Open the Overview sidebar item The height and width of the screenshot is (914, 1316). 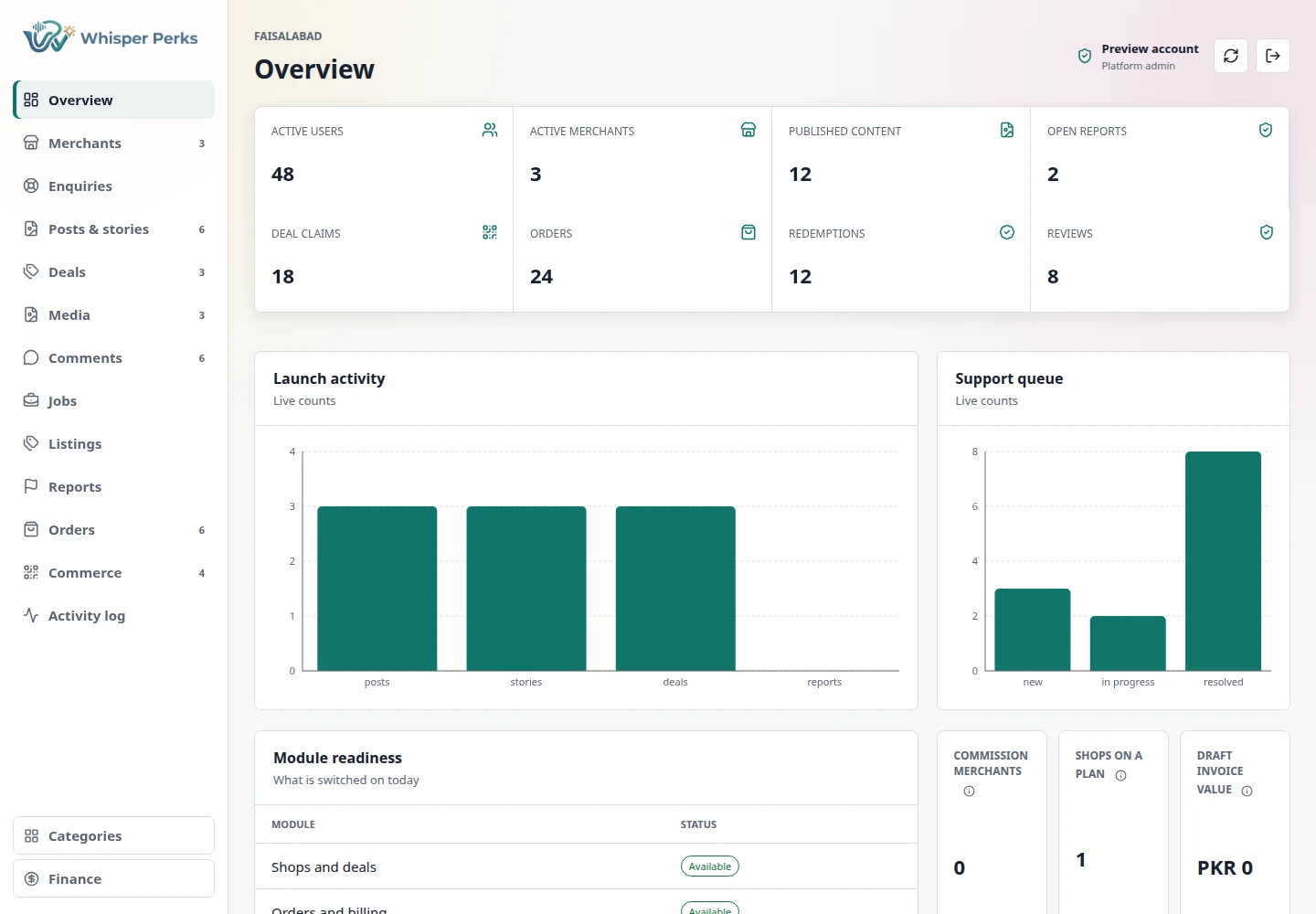point(114,100)
